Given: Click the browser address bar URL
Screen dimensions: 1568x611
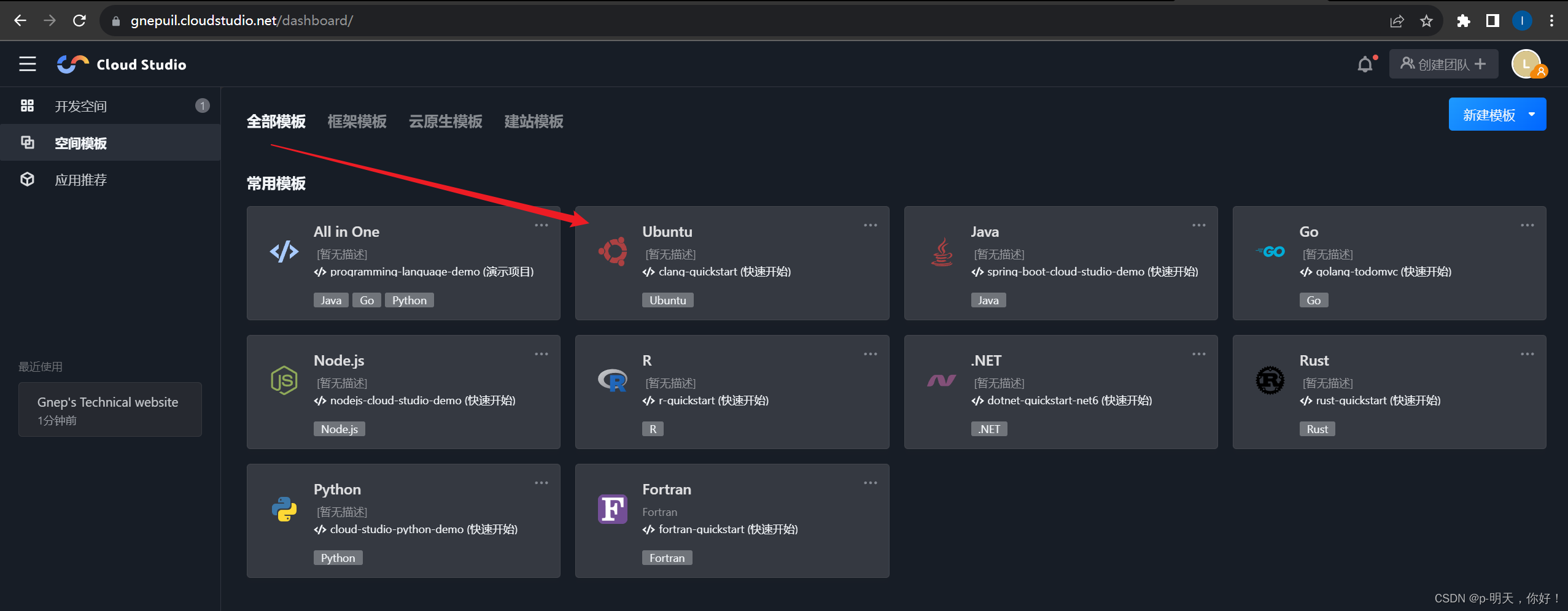Looking at the screenshot, I should tap(242, 21).
